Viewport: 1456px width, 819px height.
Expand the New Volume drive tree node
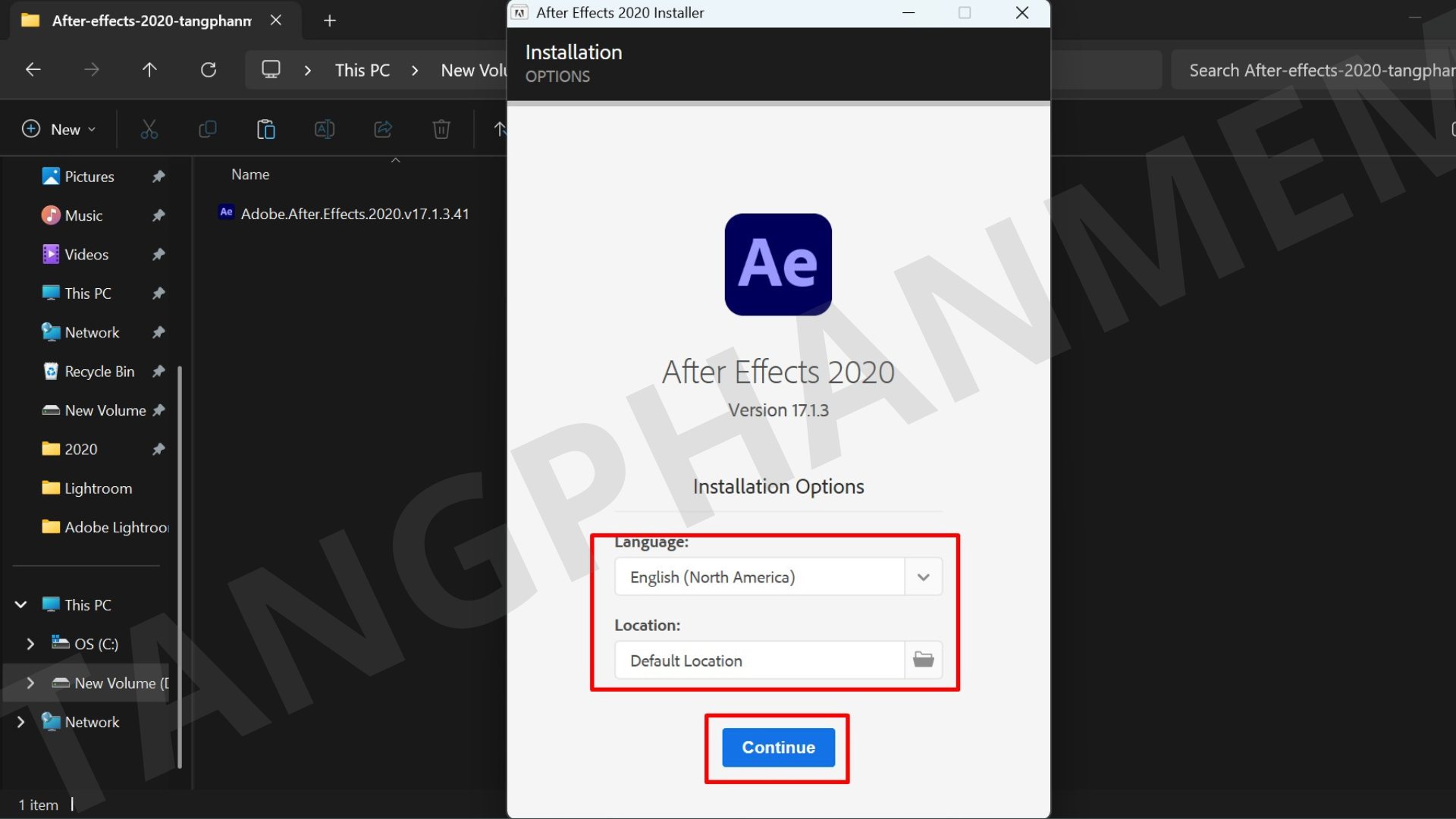pos(30,682)
